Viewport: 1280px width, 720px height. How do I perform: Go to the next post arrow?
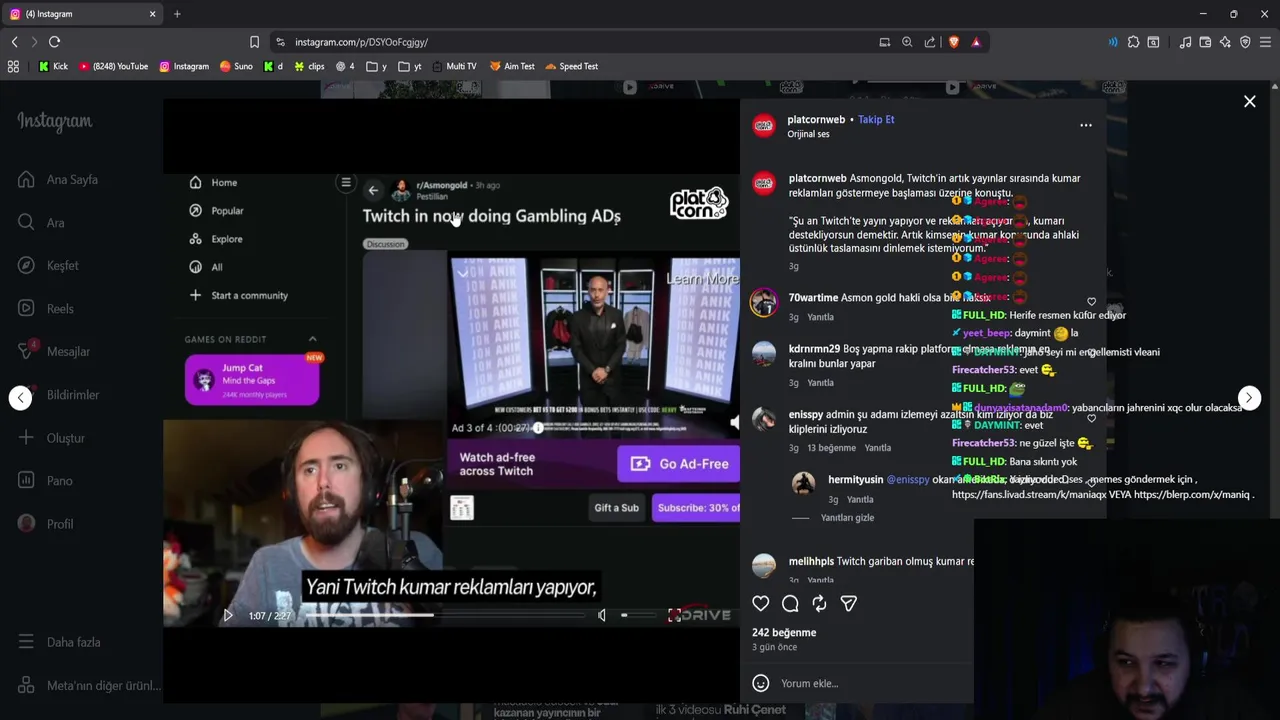click(x=1249, y=398)
